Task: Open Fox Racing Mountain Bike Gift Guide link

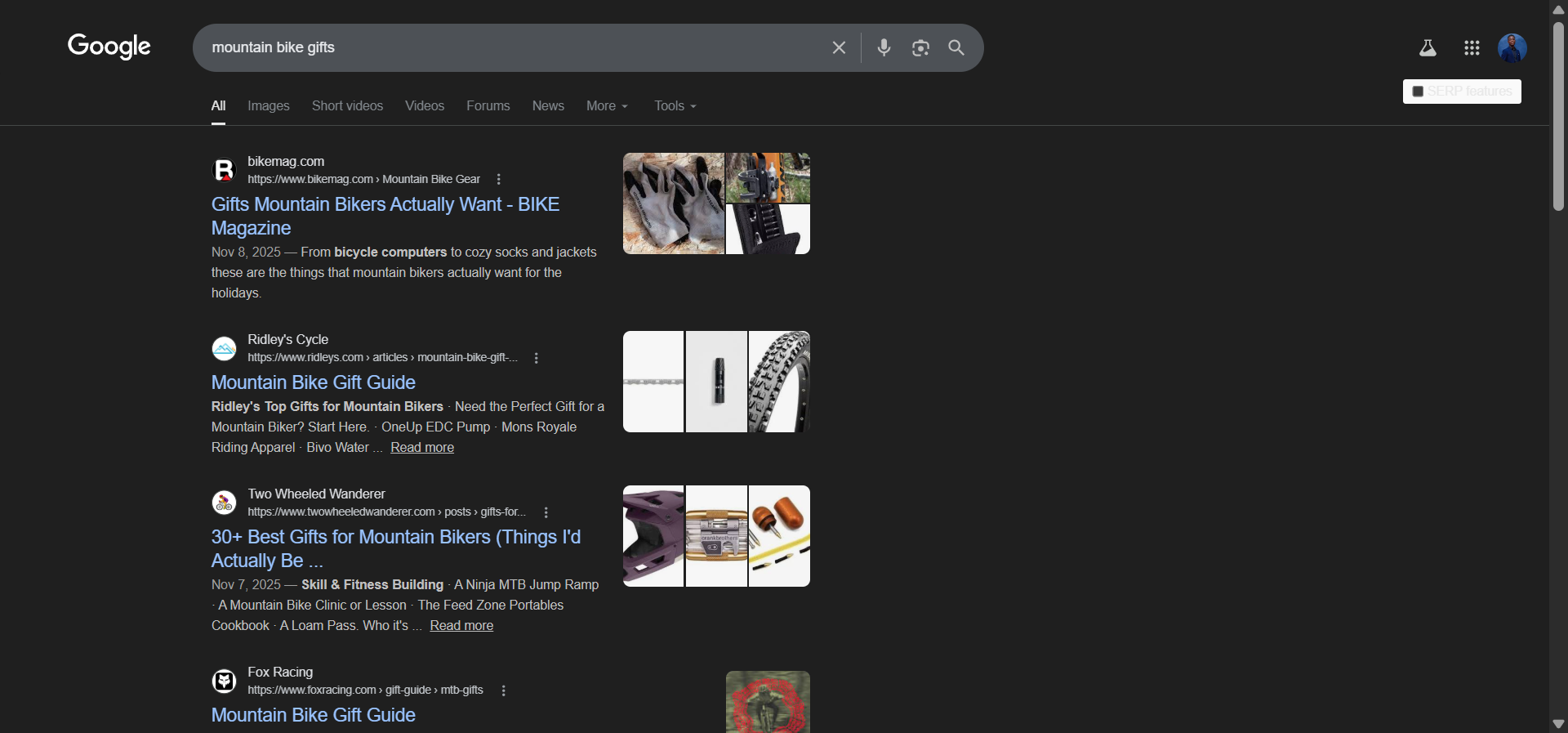Action: click(x=314, y=715)
